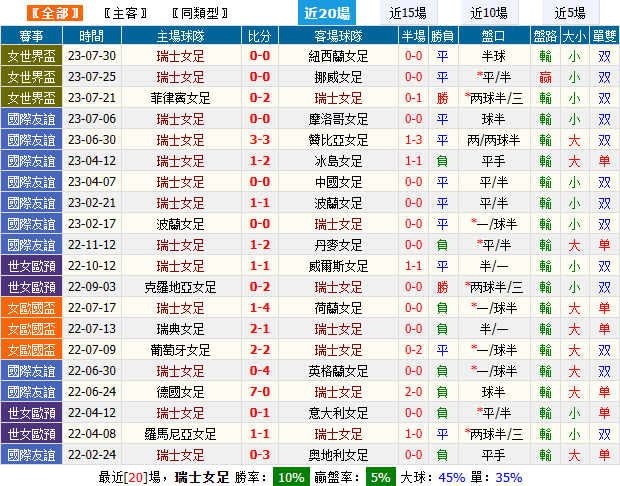Open the 近5場 tab
Screen dimensions: 620x486
571,13
